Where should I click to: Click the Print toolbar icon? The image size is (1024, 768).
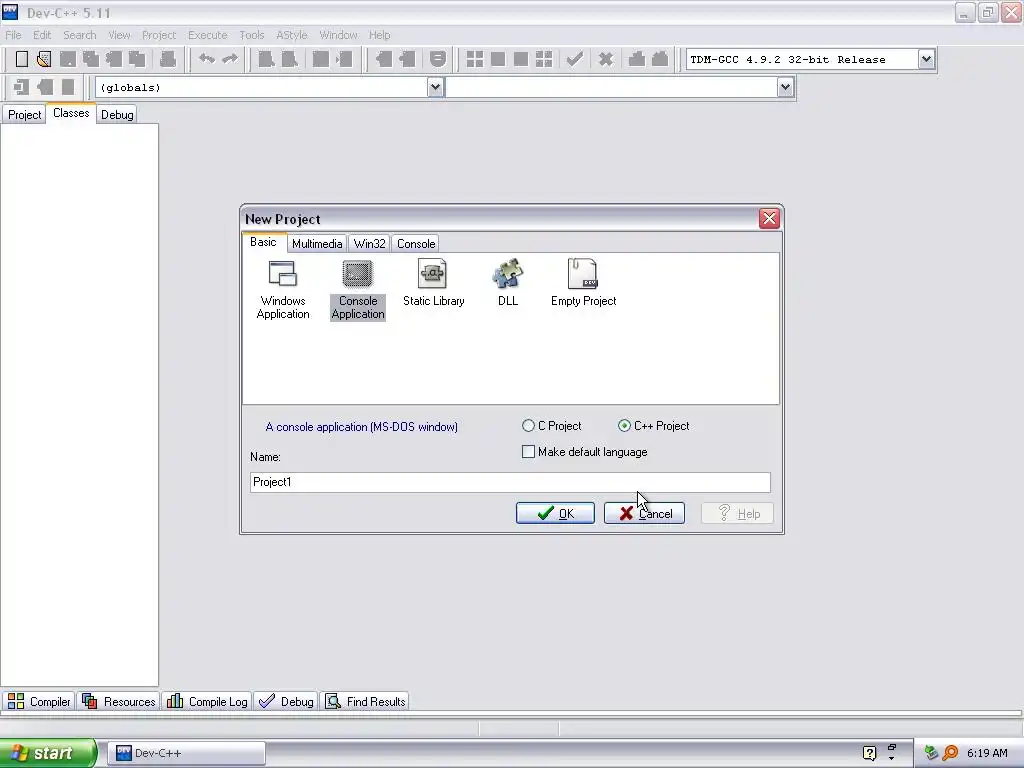(x=168, y=59)
